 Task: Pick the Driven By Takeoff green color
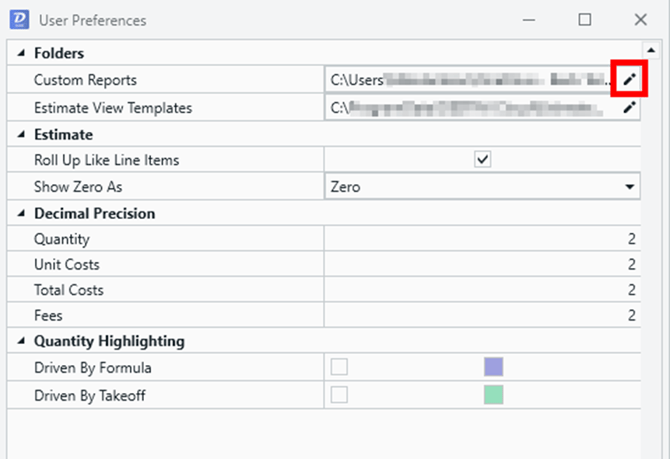tap(493, 394)
